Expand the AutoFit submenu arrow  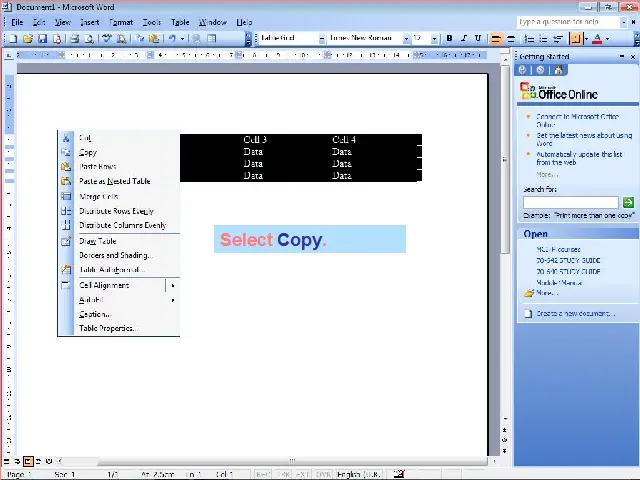tap(172, 300)
